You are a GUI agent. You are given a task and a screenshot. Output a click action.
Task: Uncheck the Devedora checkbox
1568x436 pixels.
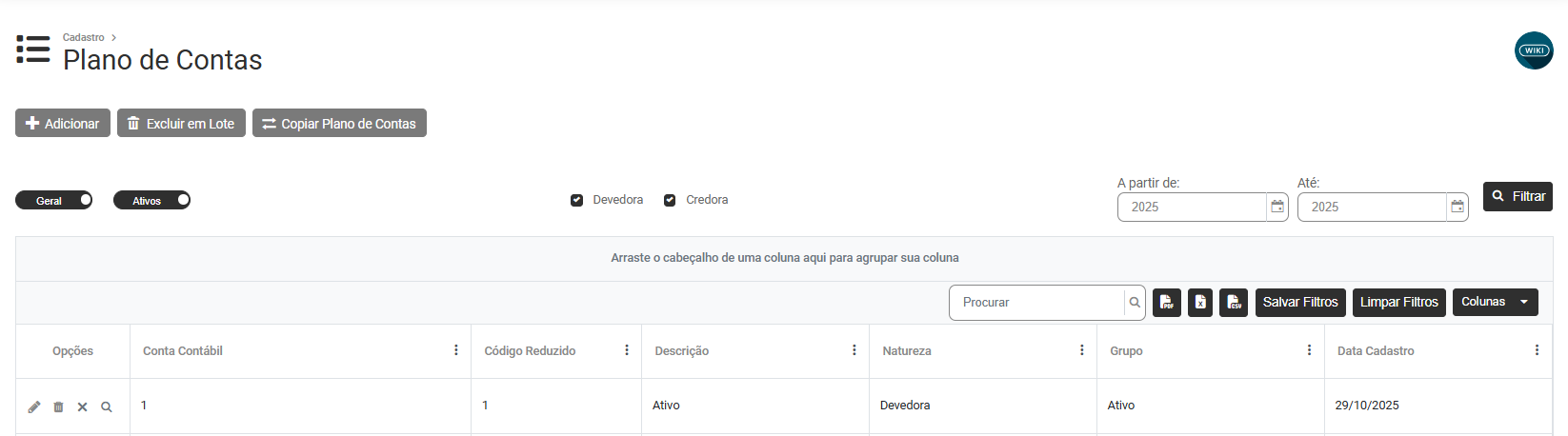(x=576, y=200)
